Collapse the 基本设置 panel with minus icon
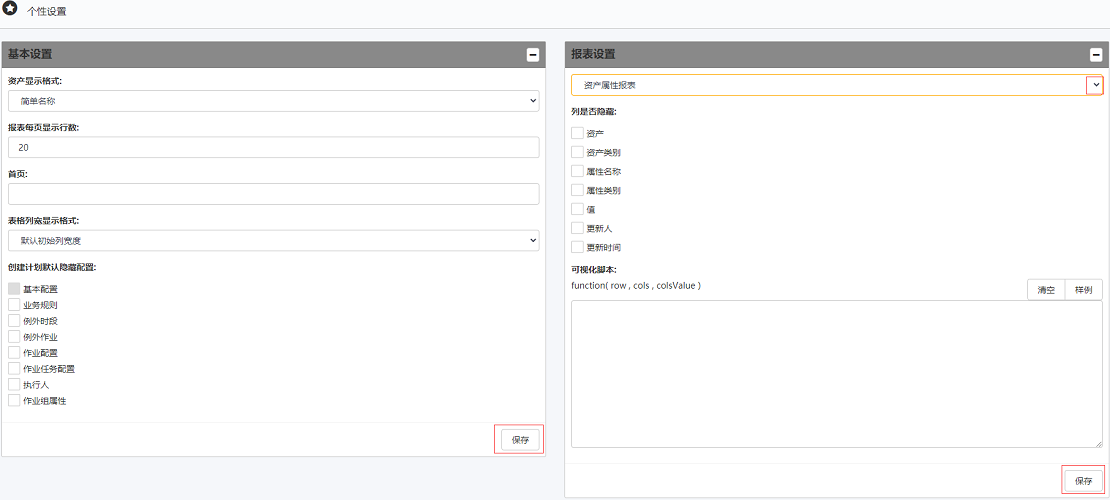Image resolution: width=1110 pixels, height=500 pixels. (533, 55)
